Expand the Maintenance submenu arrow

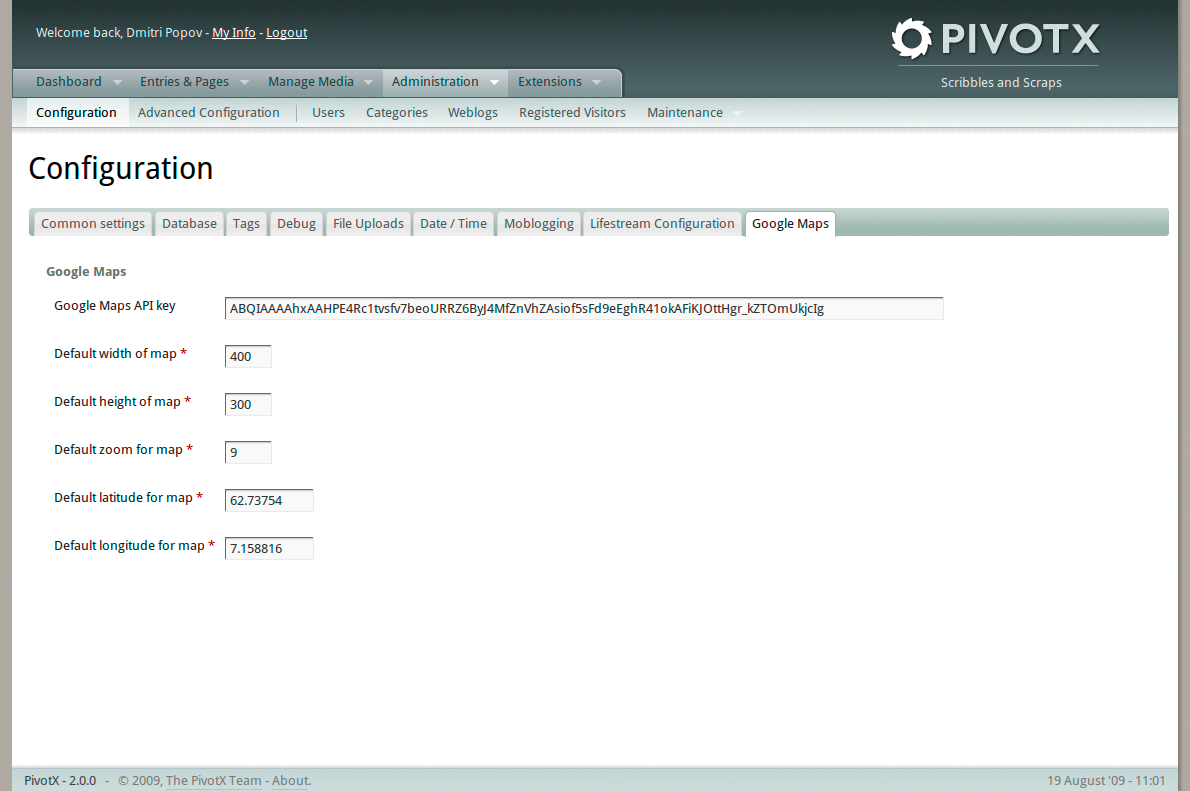tap(737, 113)
